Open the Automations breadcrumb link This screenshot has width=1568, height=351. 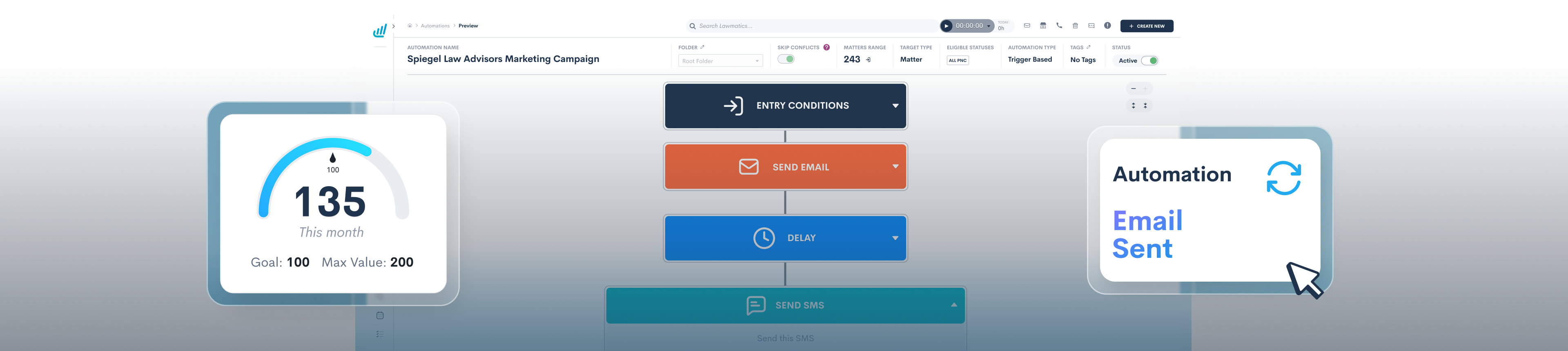point(435,26)
